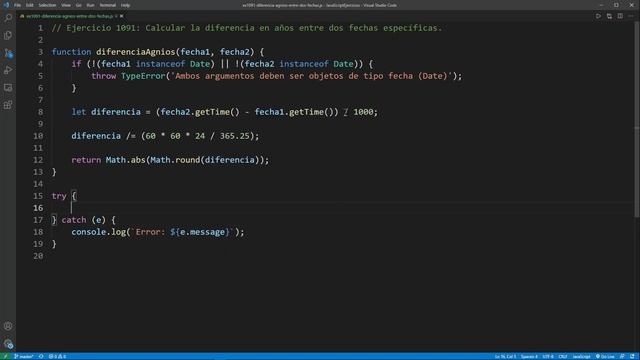Viewport: 640px width, 360px height.
Task: Click 'let' keyword on line 8
Action: (x=79, y=112)
